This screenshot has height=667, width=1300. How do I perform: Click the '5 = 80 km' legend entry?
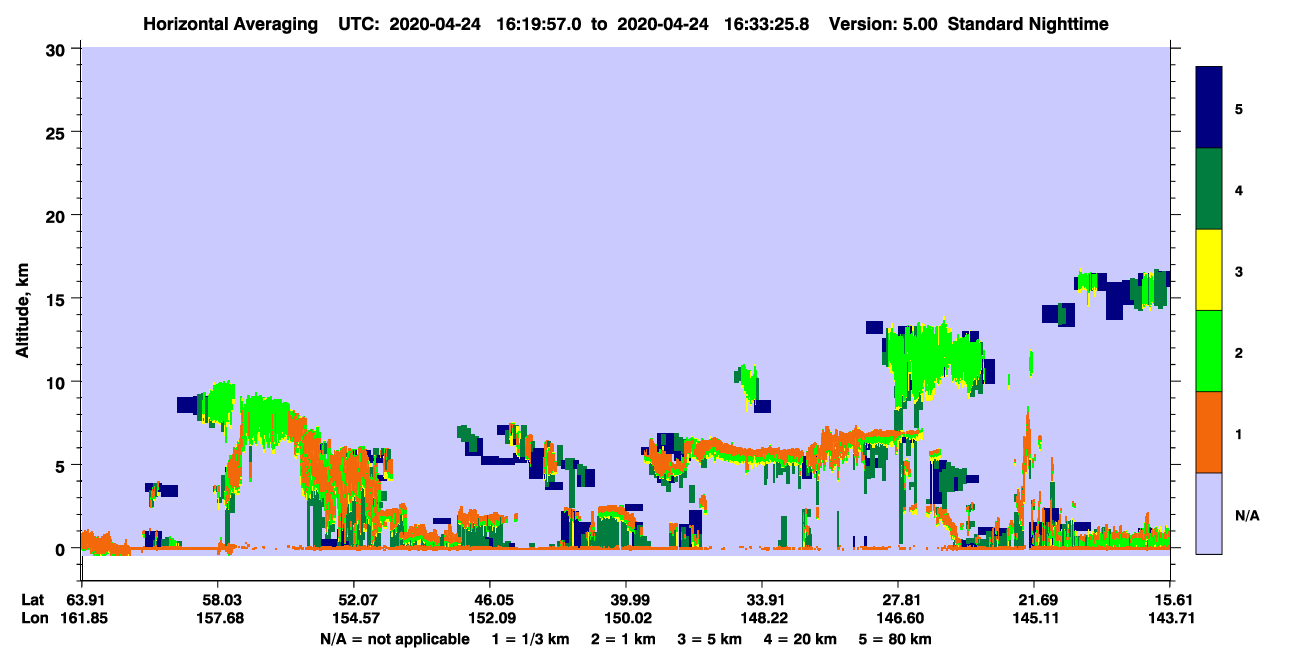(x=896, y=639)
